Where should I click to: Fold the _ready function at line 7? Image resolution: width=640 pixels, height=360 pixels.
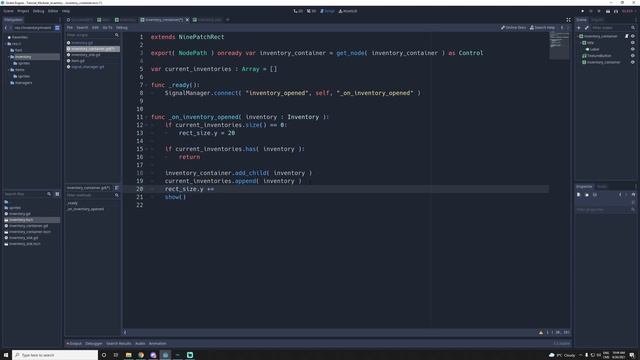tap(147, 85)
